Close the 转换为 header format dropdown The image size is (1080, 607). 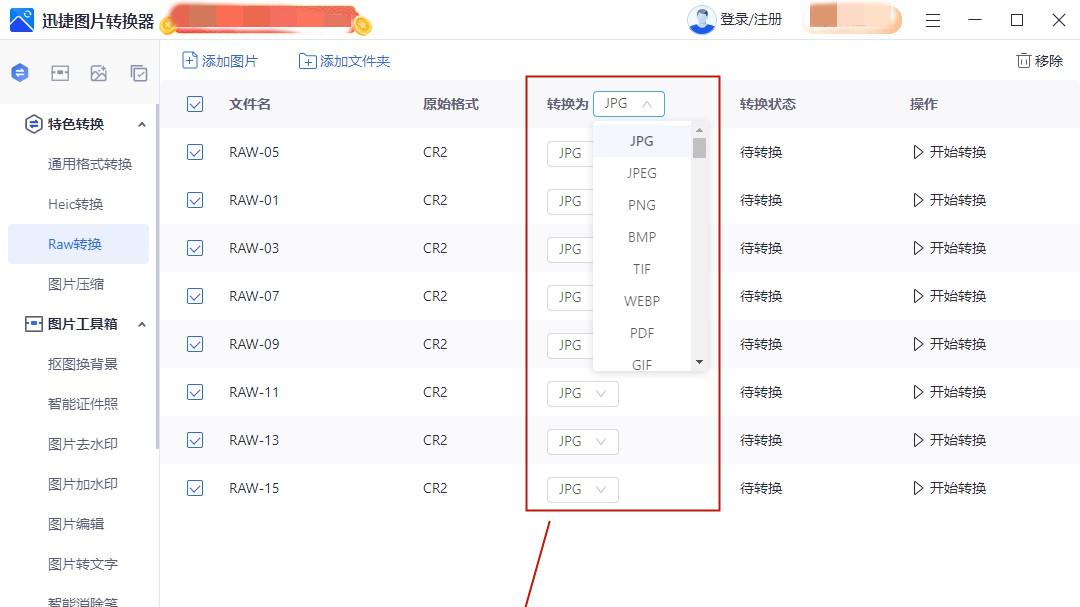click(629, 103)
